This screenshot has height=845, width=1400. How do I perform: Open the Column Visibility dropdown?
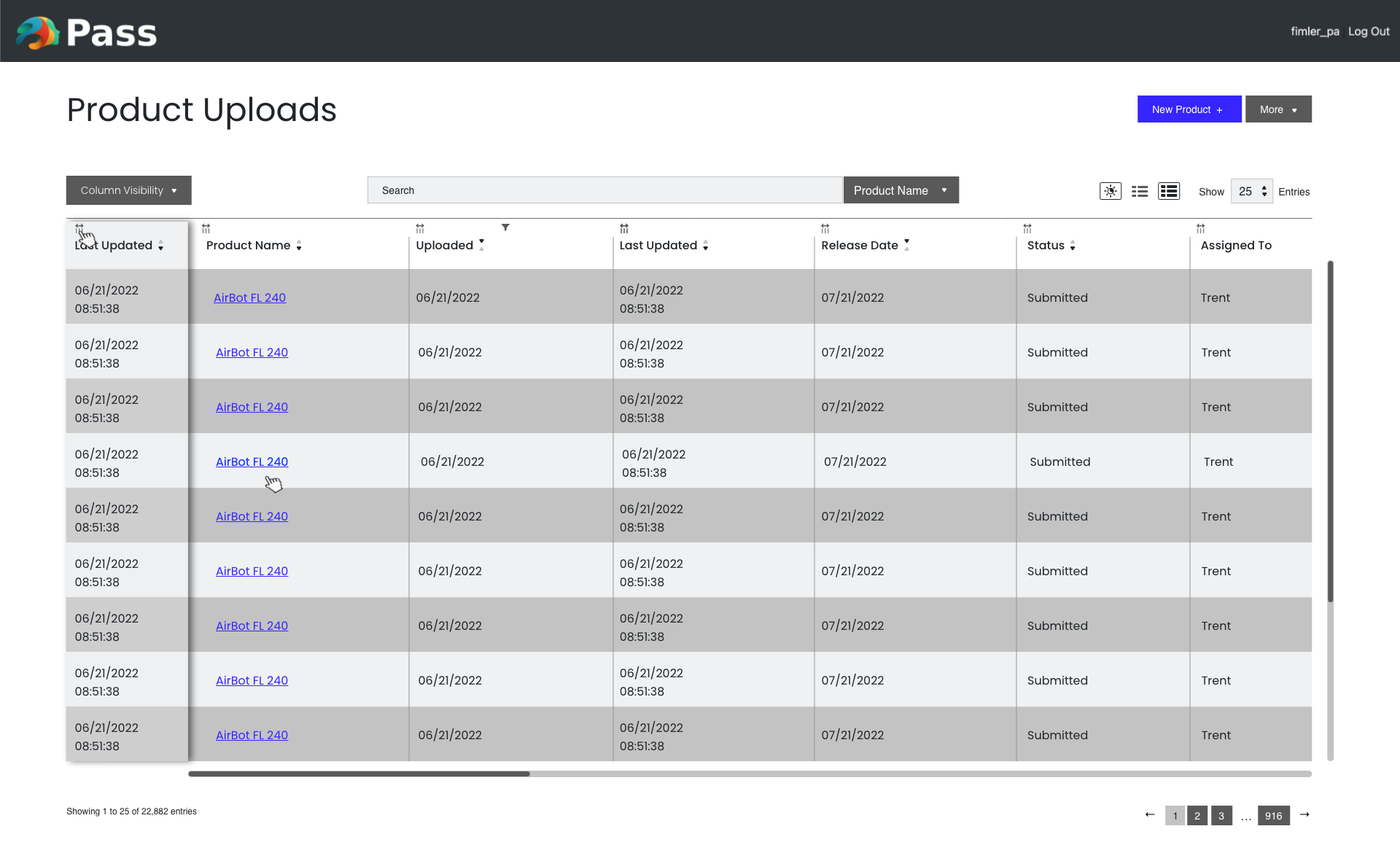click(129, 190)
